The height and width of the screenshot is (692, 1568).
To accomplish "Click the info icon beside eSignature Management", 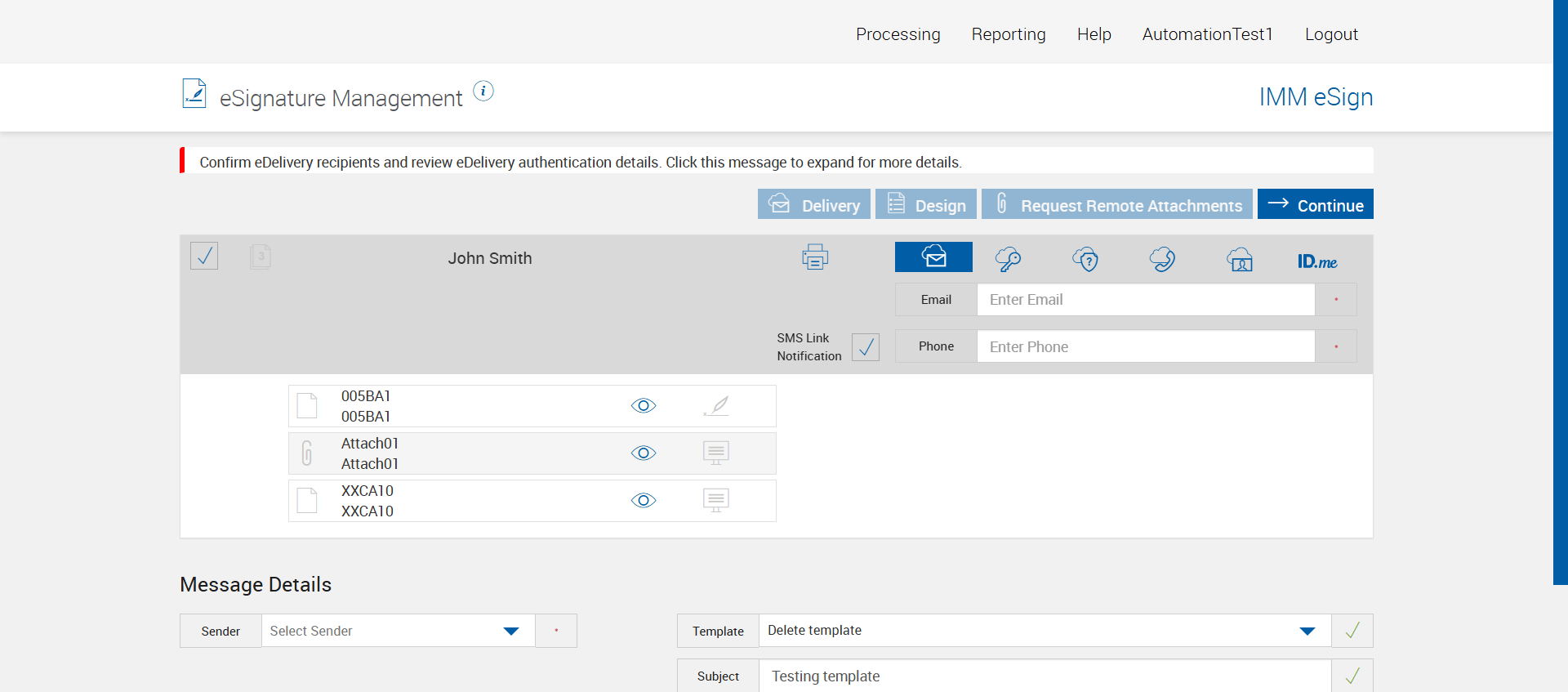I will click(483, 92).
